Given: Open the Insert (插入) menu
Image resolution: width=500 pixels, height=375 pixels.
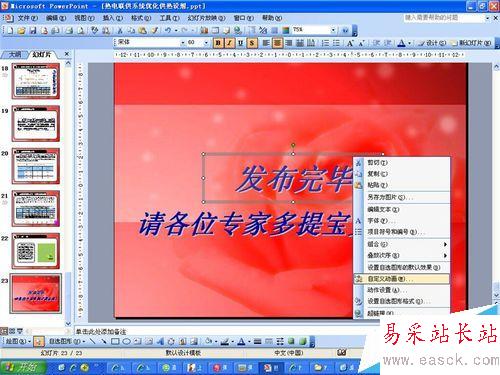Looking at the screenshot, I should coord(112,18).
